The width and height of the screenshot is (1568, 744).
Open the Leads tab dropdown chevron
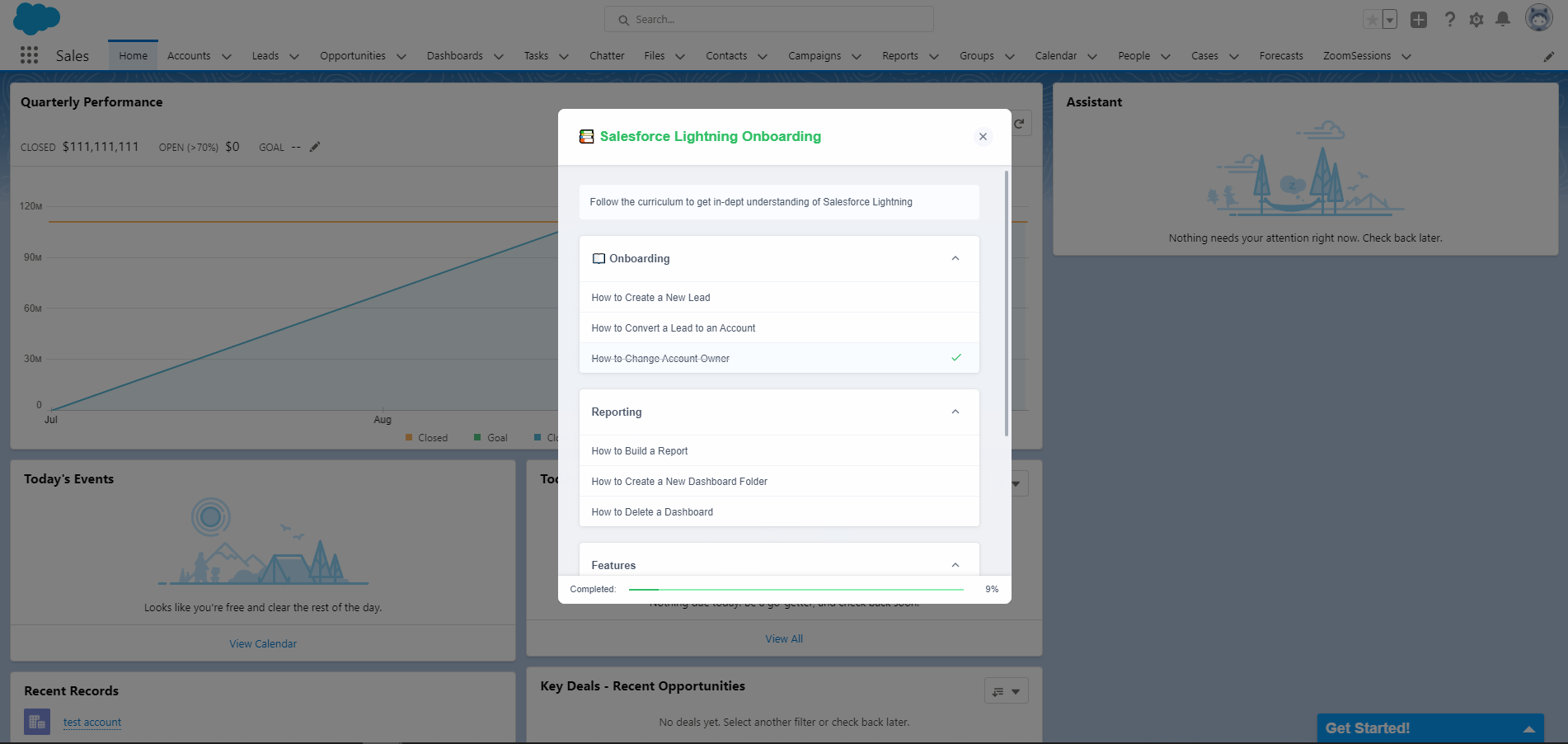[x=294, y=56]
